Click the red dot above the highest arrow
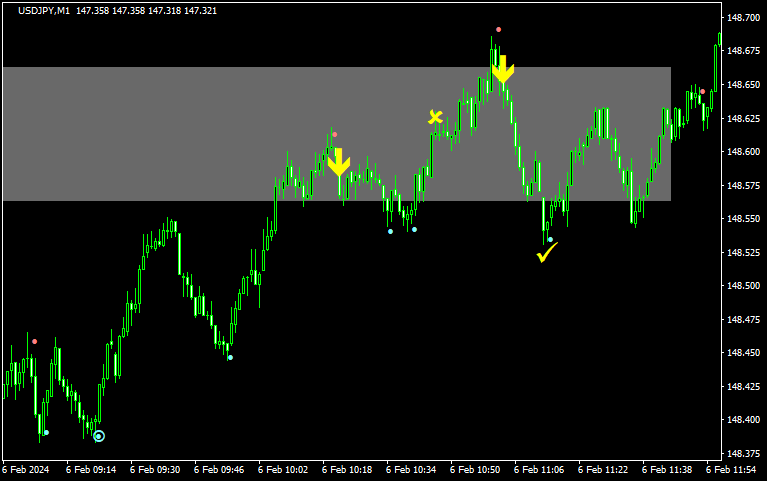This screenshot has height=481, width=767. (498, 30)
